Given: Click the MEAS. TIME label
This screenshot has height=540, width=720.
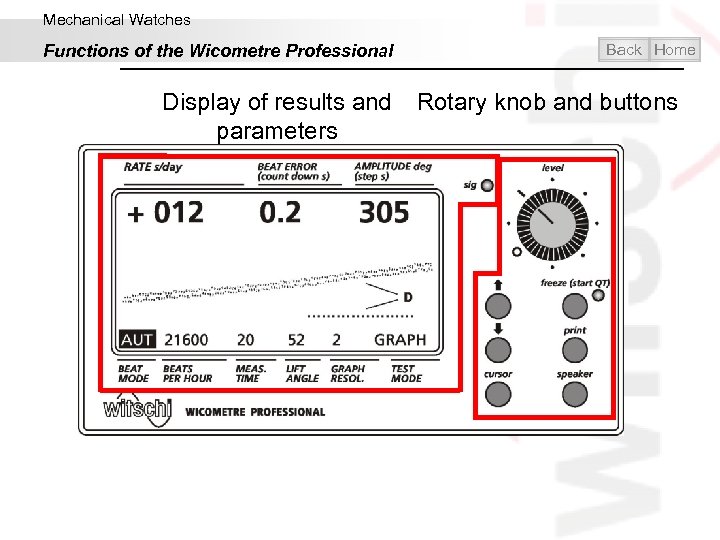Looking at the screenshot, I should point(251,374).
